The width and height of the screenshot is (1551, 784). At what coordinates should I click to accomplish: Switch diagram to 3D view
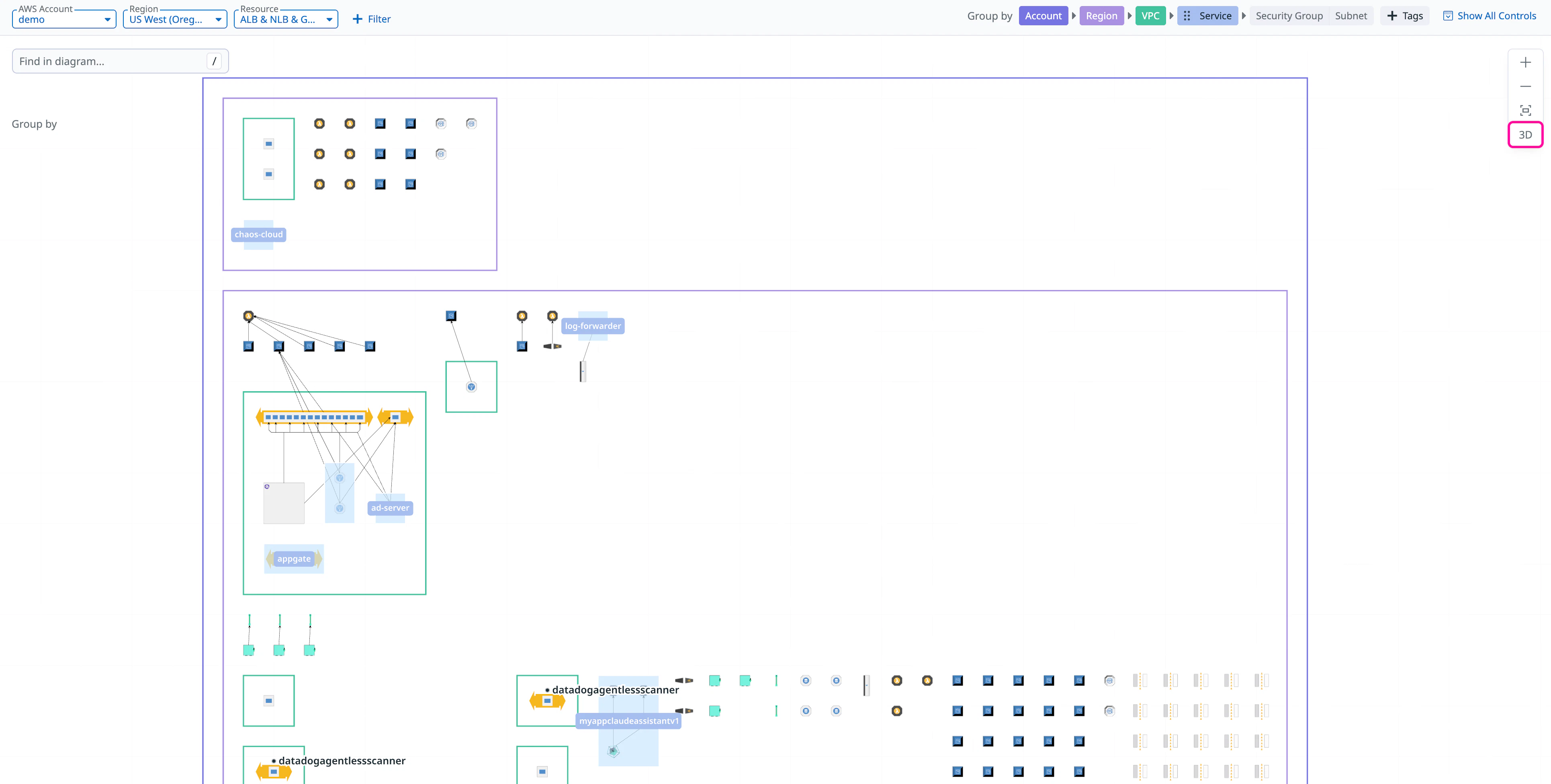click(x=1525, y=135)
